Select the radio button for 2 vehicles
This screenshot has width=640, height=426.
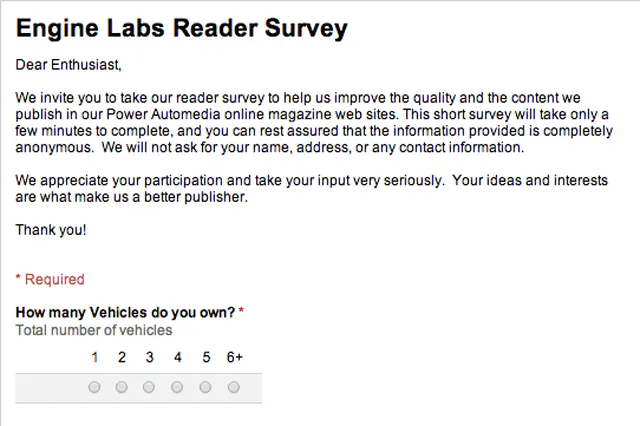pos(122,387)
